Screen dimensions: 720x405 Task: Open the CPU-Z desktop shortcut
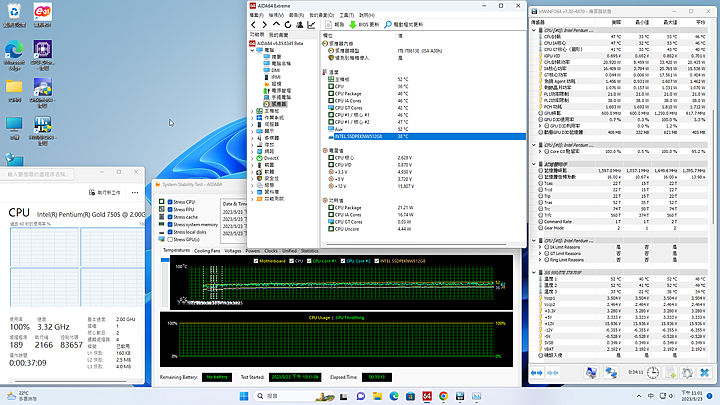(x=42, y=56)
